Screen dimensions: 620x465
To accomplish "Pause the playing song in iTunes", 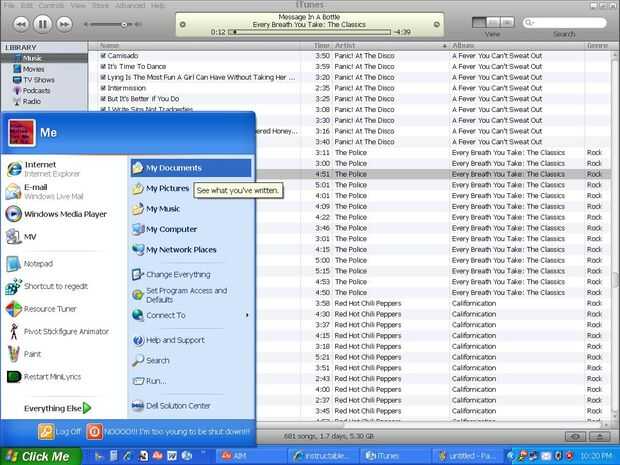I will [x=43, y=25].
